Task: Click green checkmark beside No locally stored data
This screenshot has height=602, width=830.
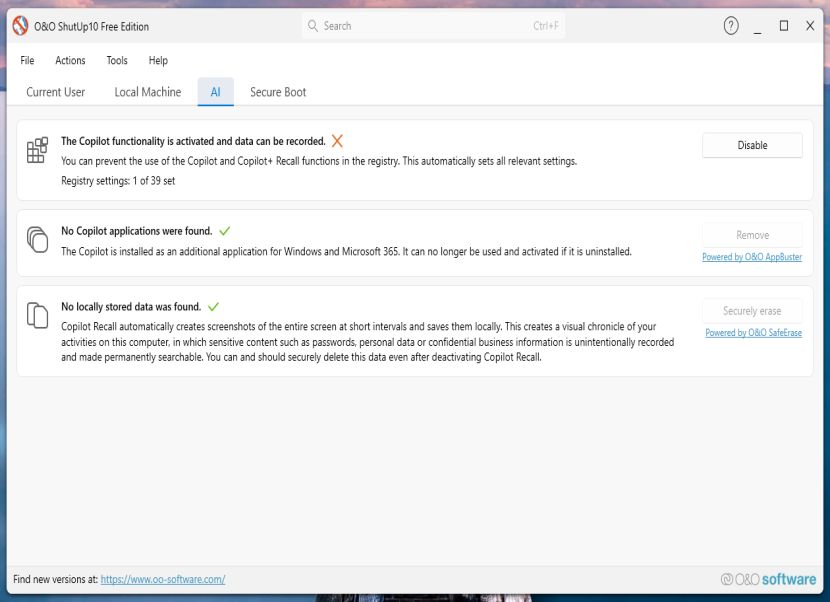Action: 213,307
